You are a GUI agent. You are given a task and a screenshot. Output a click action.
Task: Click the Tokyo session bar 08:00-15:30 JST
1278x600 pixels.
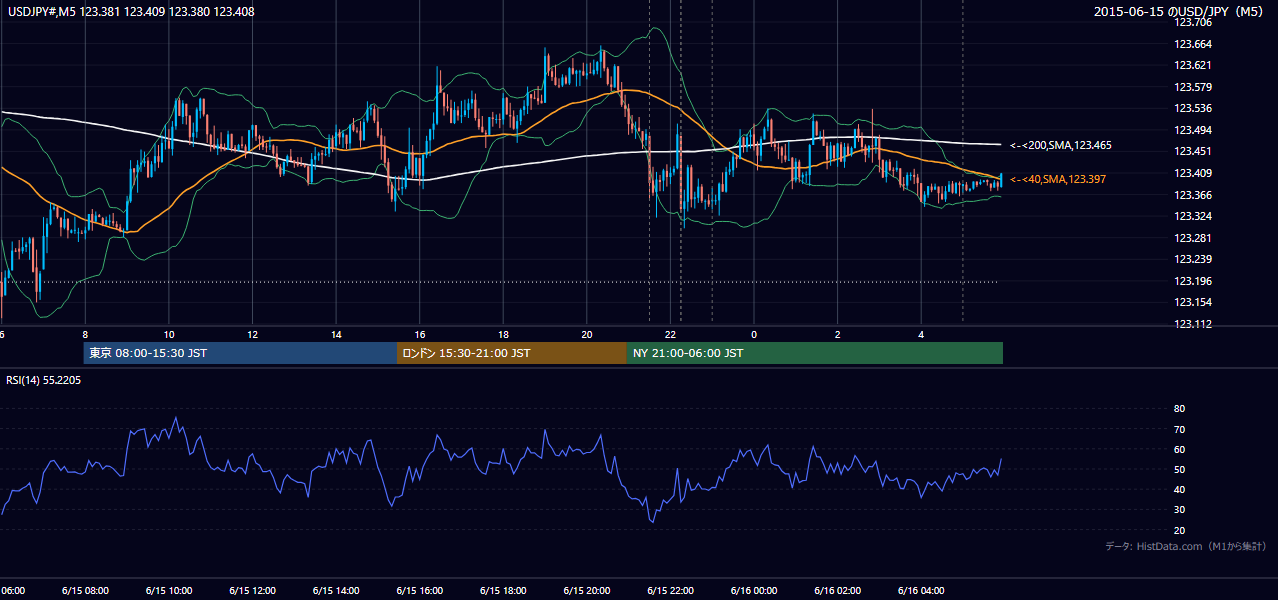point(241,353)
